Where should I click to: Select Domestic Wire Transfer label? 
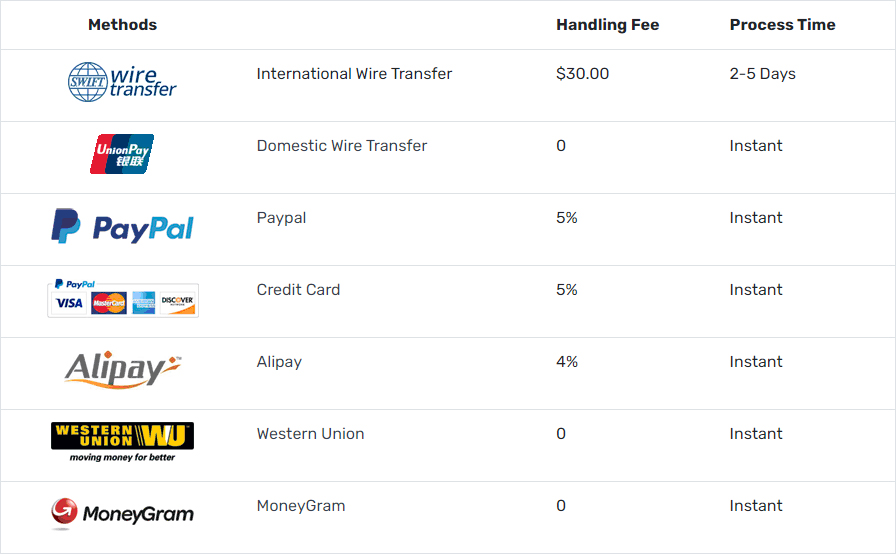342,146
